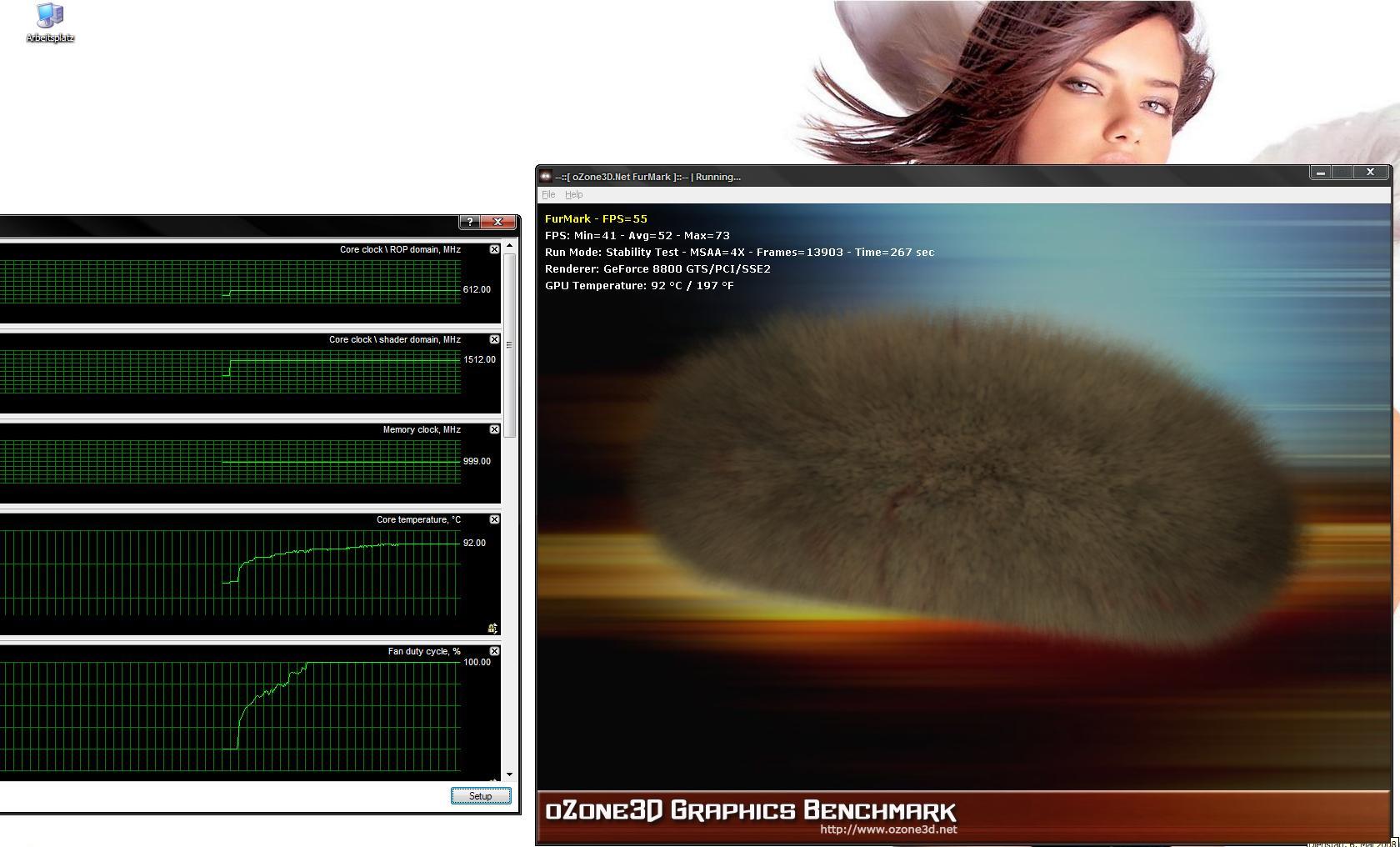
Task: Click the monitoring graphs scrollbar up arrow
Action: pyautogui.click(x=509, y=246)
